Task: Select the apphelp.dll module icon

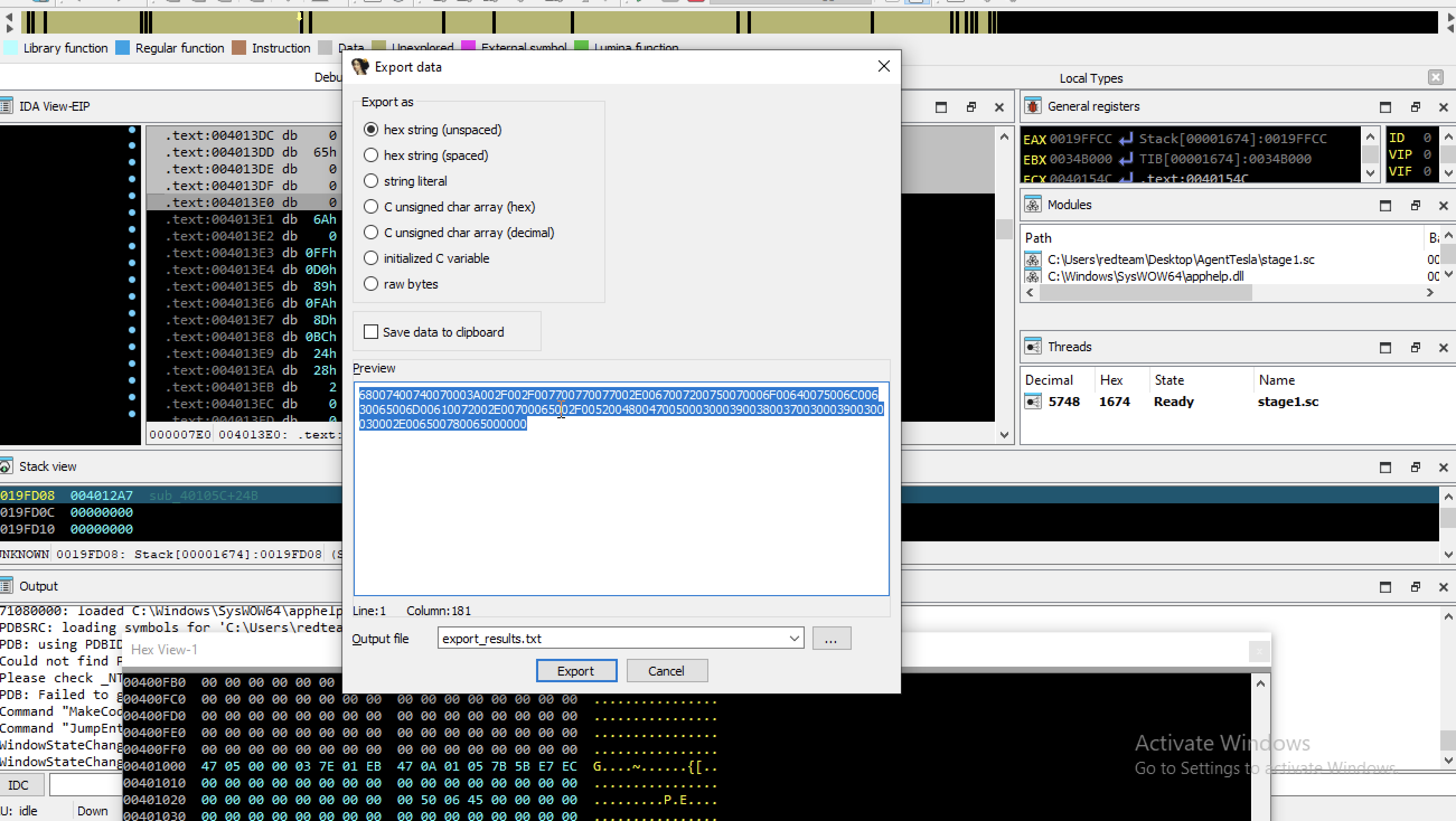Action: click(1032, 276)
